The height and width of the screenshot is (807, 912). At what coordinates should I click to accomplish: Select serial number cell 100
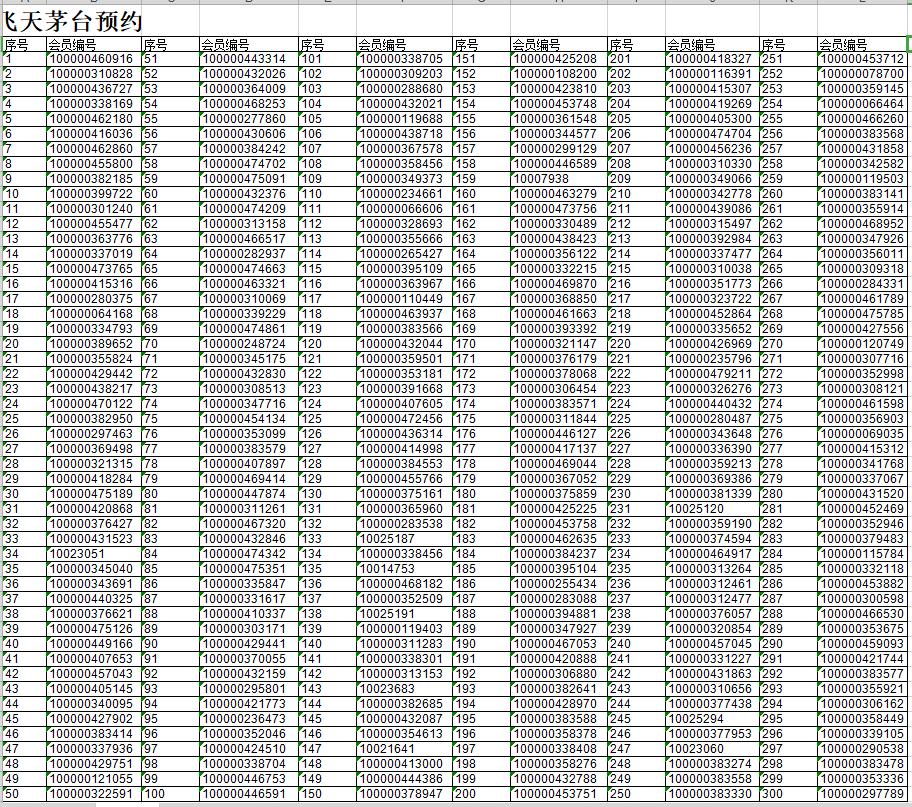169,794
